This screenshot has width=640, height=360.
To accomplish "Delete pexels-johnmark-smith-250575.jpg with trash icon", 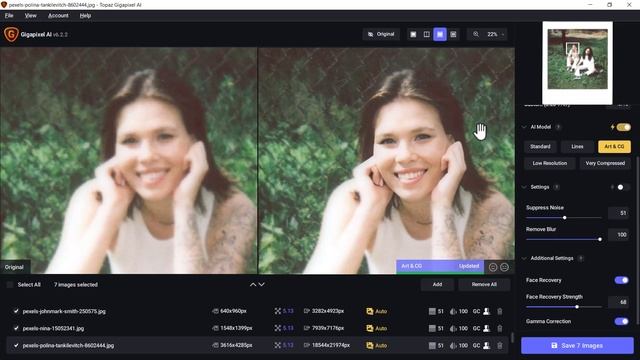I will pos(500,311).
